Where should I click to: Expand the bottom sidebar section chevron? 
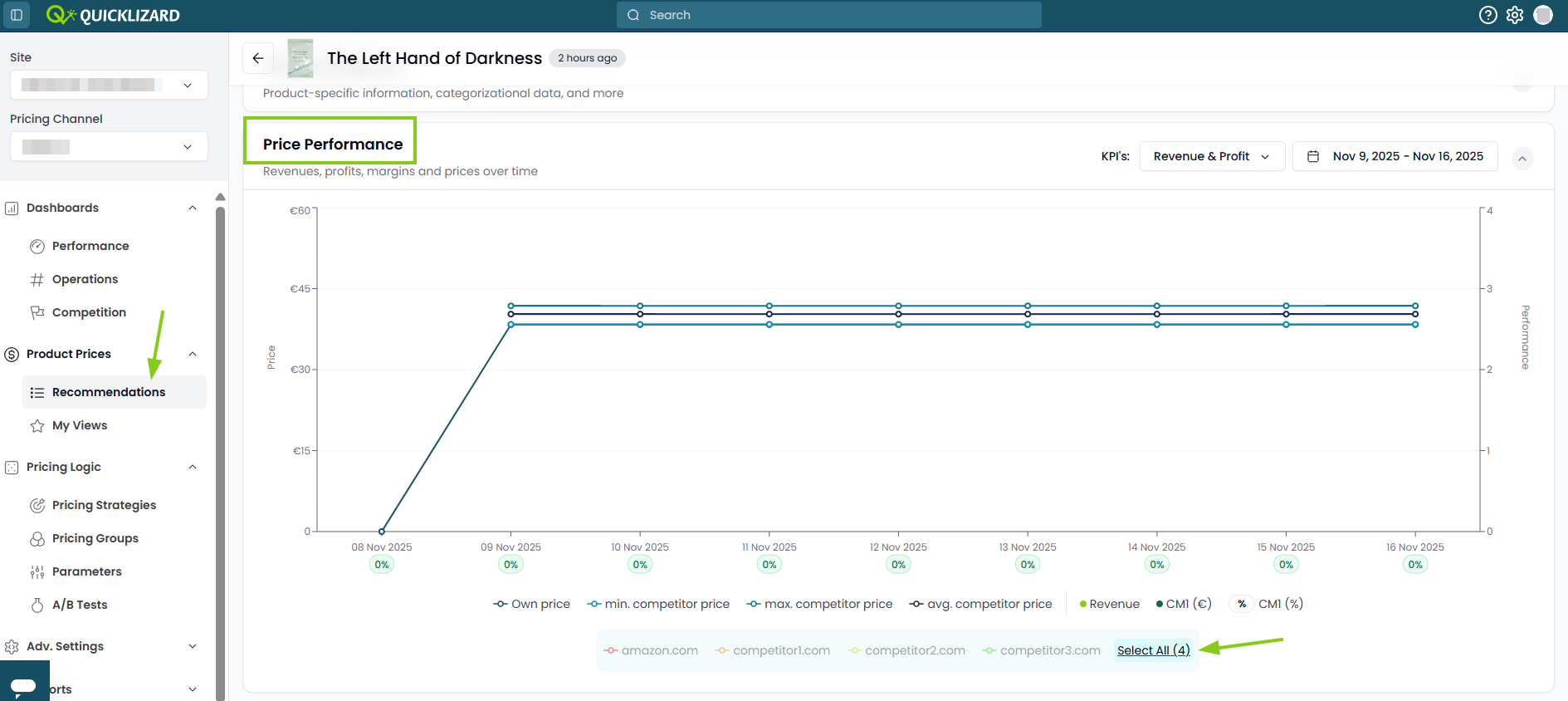pos(193,689)
